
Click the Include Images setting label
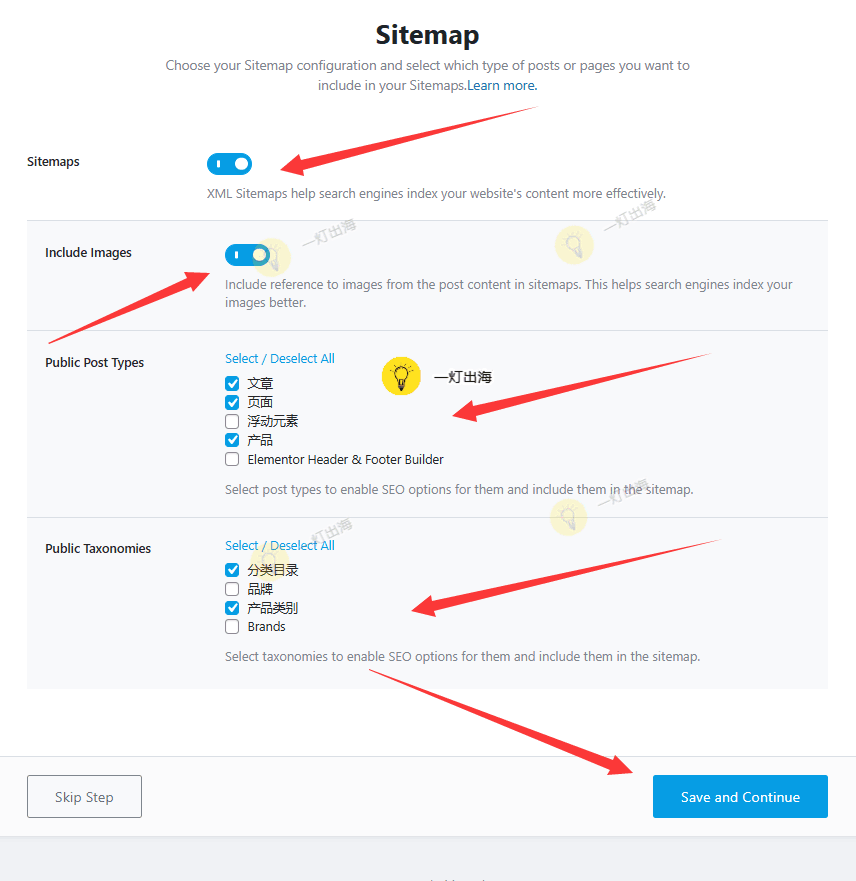pyautogui.click(x=88, y=253)
